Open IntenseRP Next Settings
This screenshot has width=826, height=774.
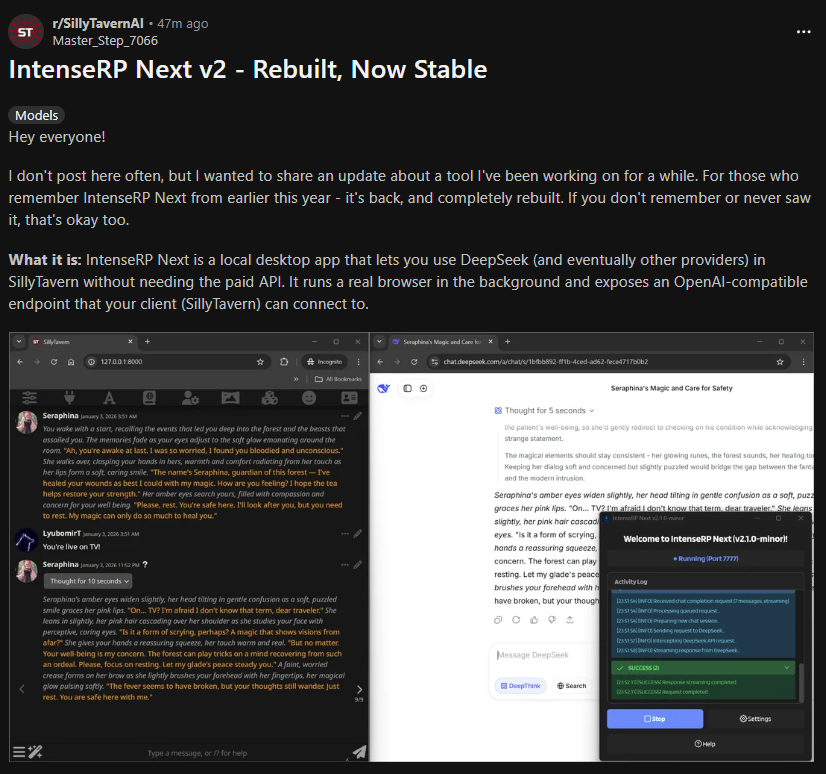click(x=755, y=719)
